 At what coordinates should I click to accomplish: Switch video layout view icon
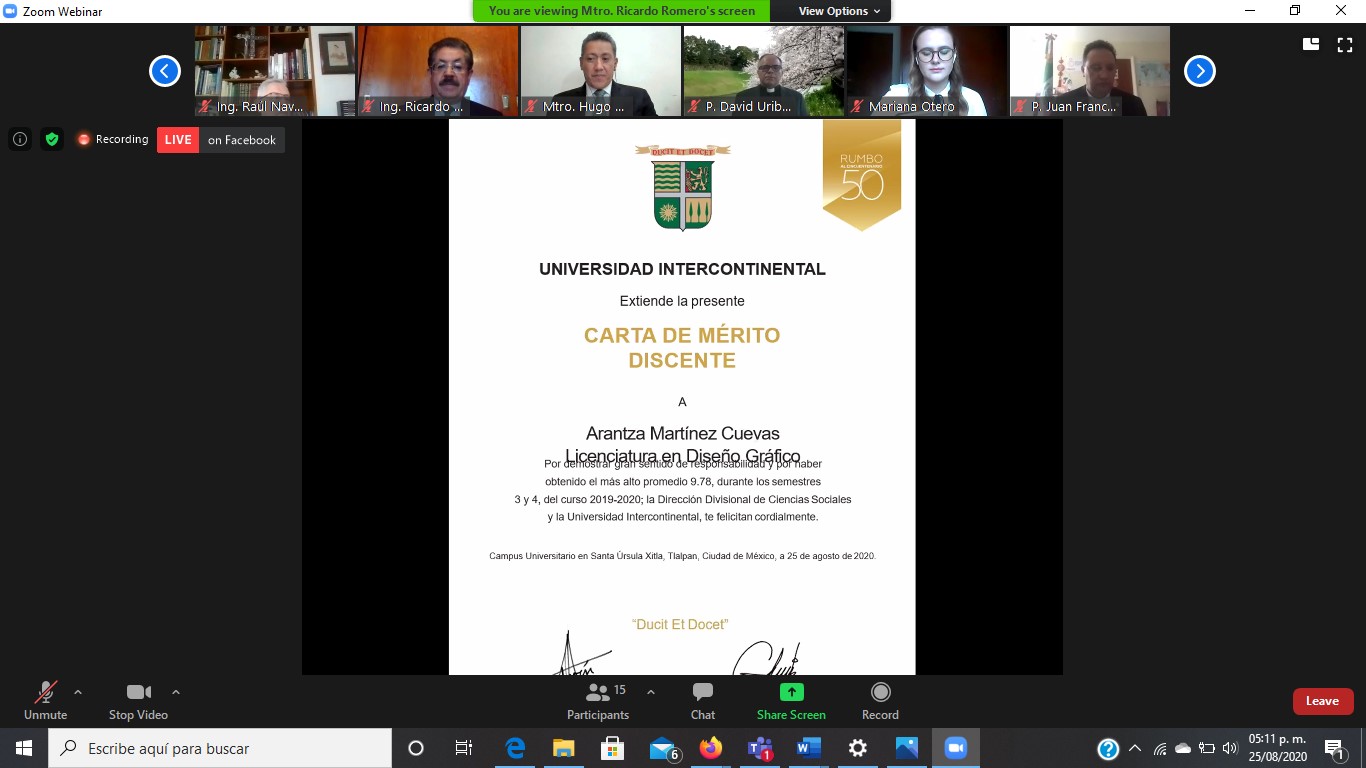coord(1311,44)
